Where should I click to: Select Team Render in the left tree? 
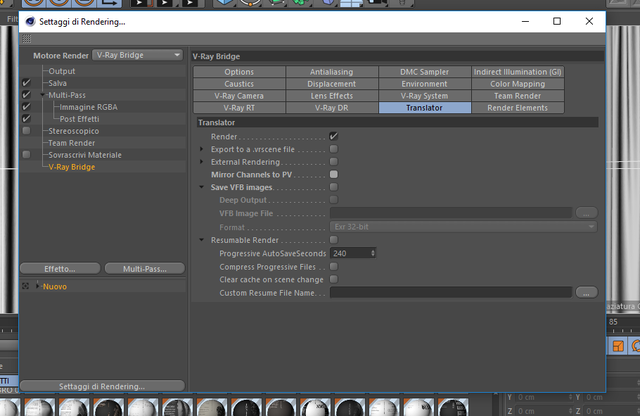click(x=71, y=143)
